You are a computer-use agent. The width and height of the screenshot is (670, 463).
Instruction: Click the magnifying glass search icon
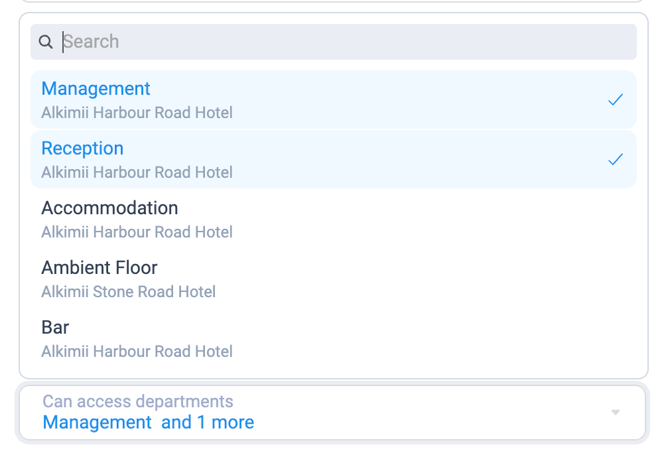(x=45, y=42)
